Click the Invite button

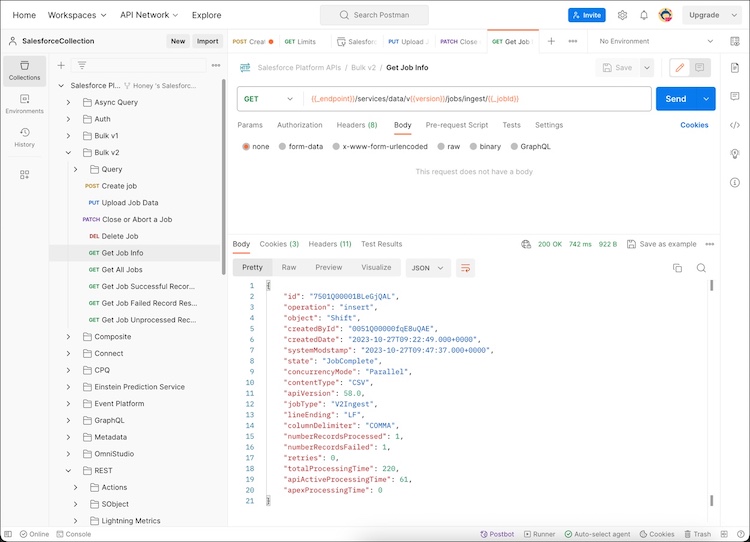pos(587,15)
